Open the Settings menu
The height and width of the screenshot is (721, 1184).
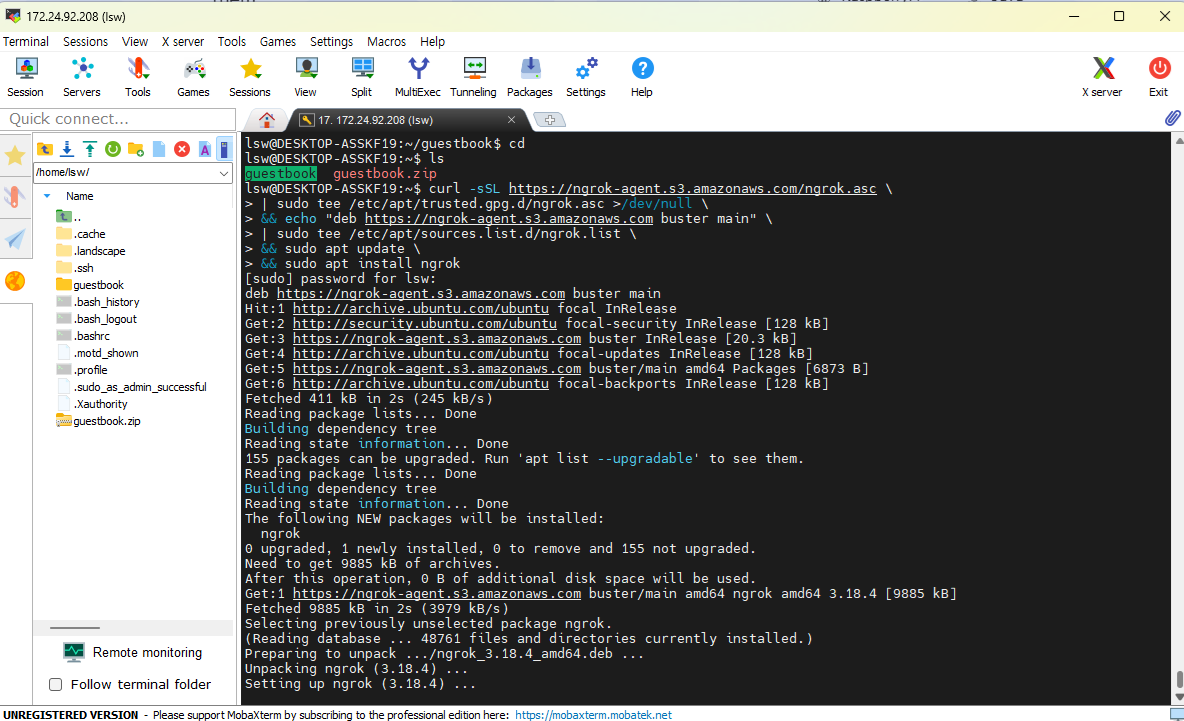[331, 42]
